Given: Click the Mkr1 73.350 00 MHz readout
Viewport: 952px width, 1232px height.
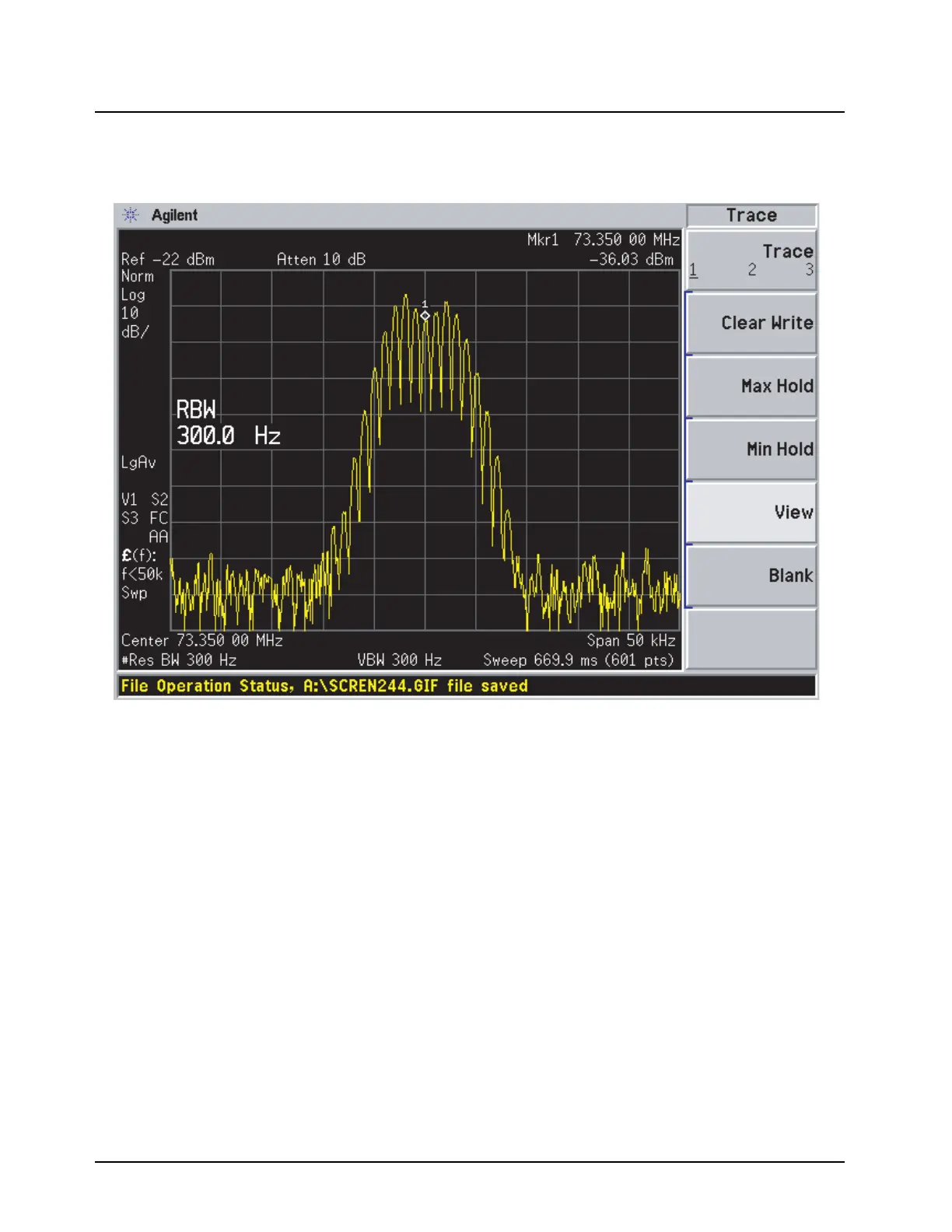Looking at the screenshot, I should (x=603, y=240).
